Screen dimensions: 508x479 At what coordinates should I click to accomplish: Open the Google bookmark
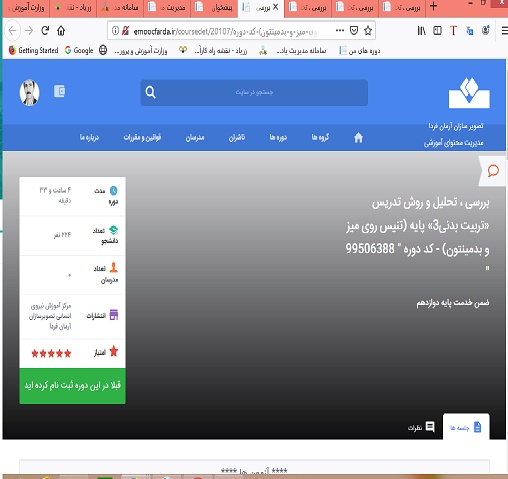[79, 50]
